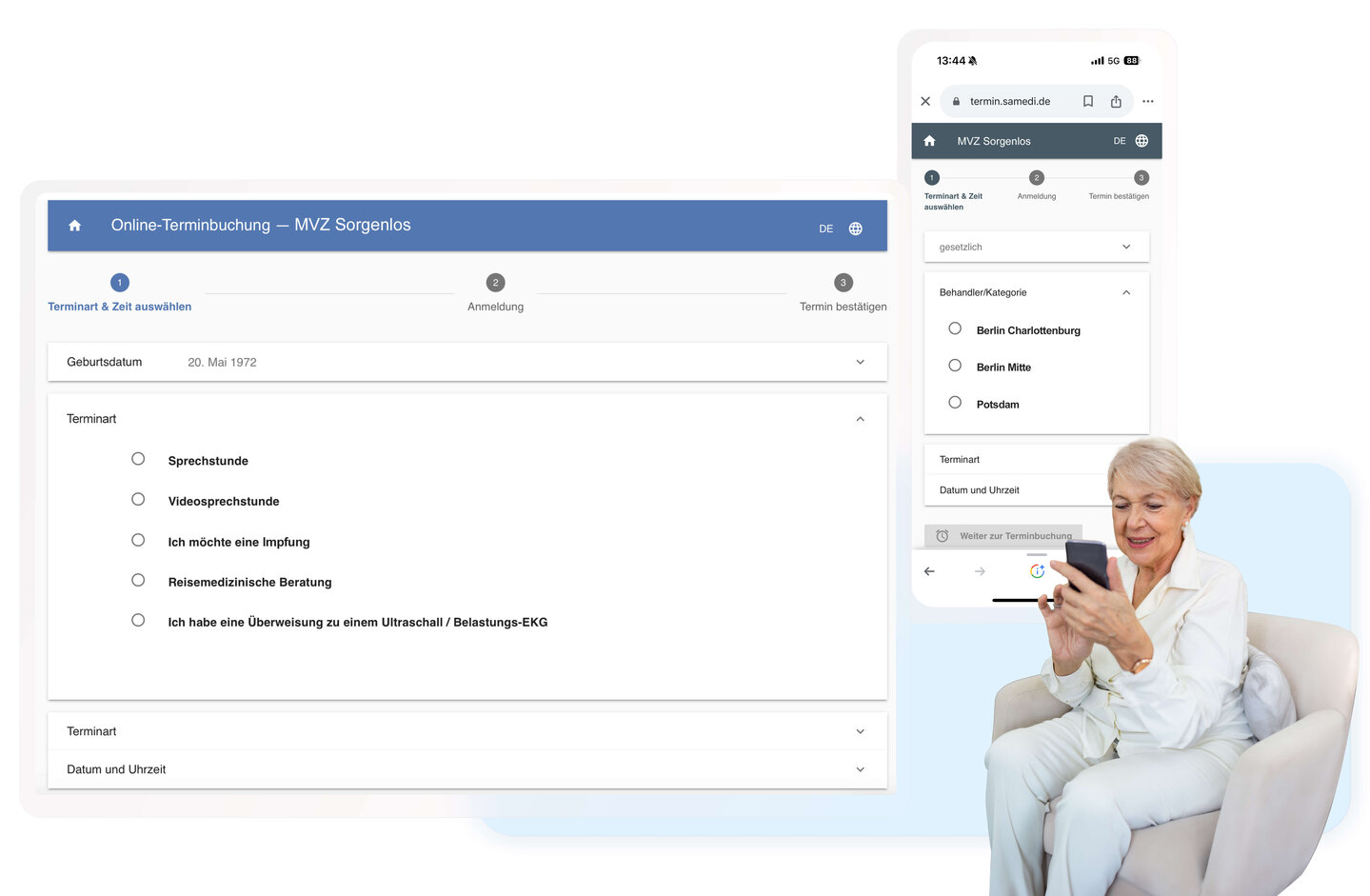Click the DE language label on desktop
The image size is (1370, 896).
825,228
